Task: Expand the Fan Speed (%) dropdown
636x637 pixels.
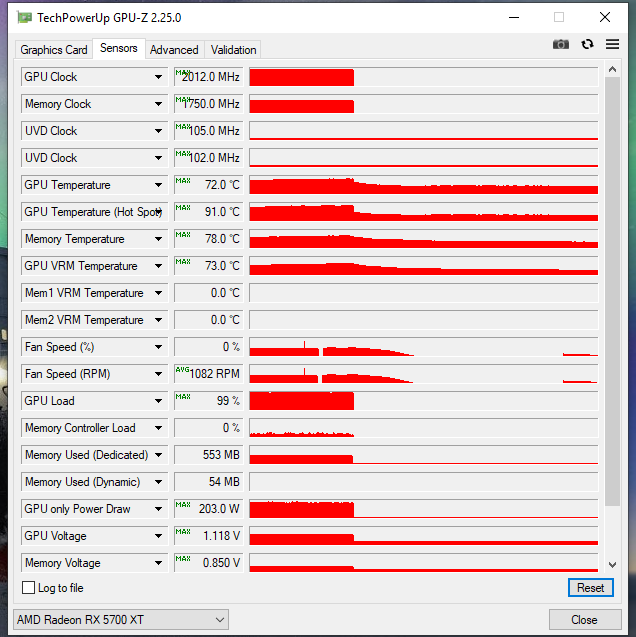Action: coord(158,347)
